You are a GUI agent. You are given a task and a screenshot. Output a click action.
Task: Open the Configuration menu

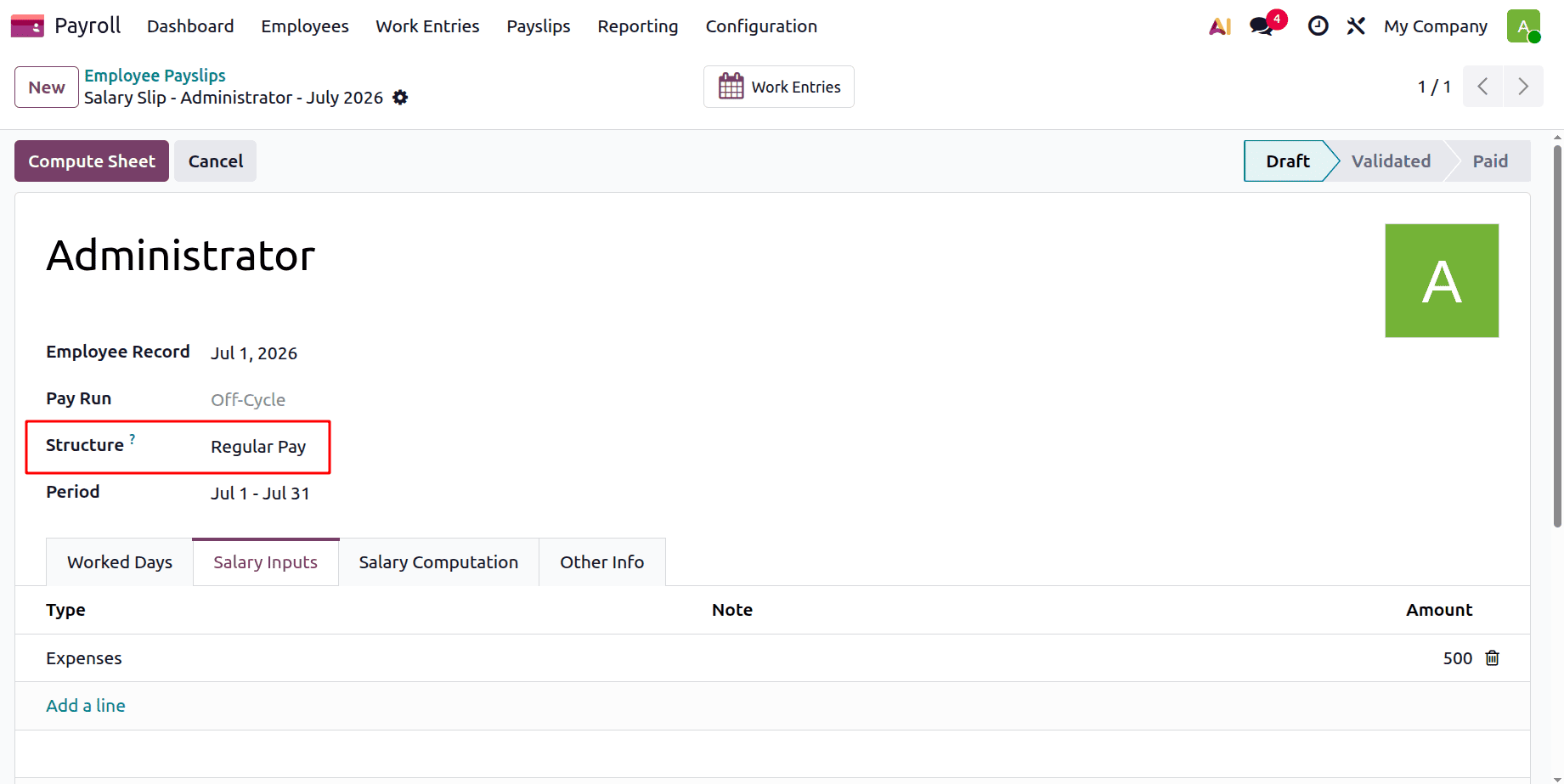[761, 26]
